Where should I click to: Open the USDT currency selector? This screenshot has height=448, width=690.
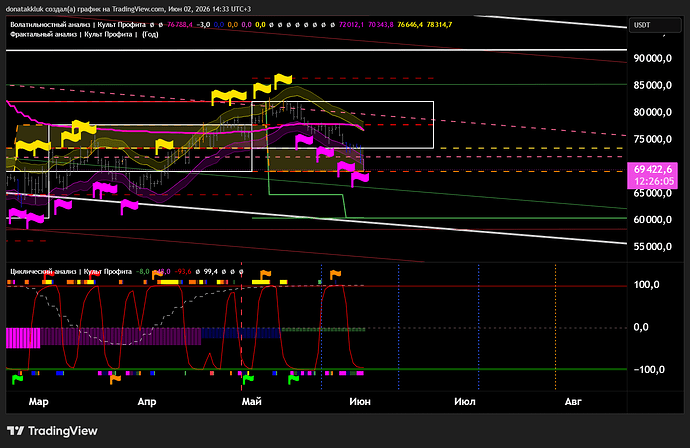pos(654,25)
